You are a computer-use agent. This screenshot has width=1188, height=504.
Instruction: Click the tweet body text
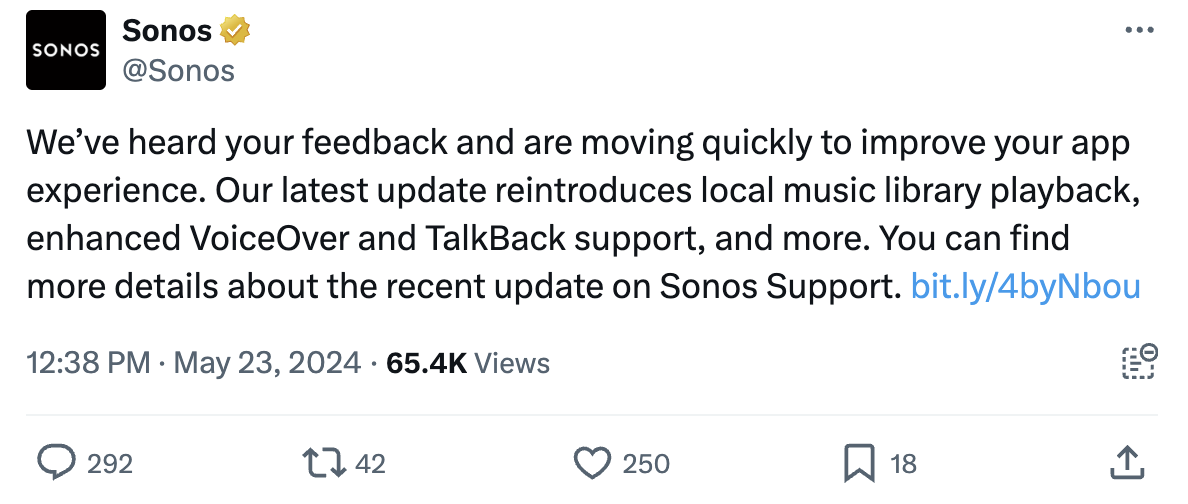(x=583, y=214)
